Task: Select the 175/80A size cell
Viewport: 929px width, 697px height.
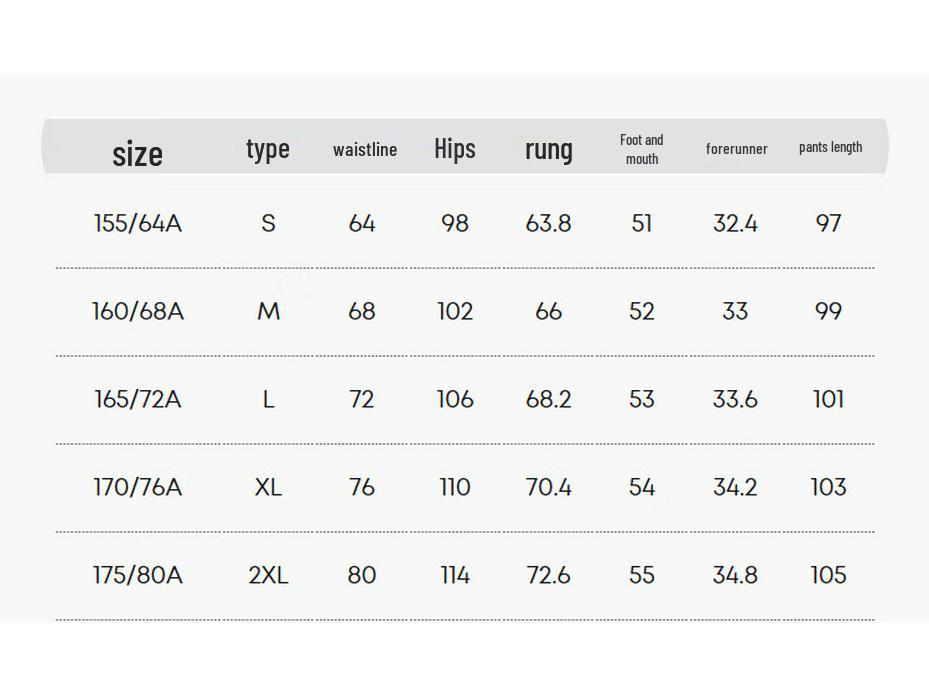Action: click(138, 575)
